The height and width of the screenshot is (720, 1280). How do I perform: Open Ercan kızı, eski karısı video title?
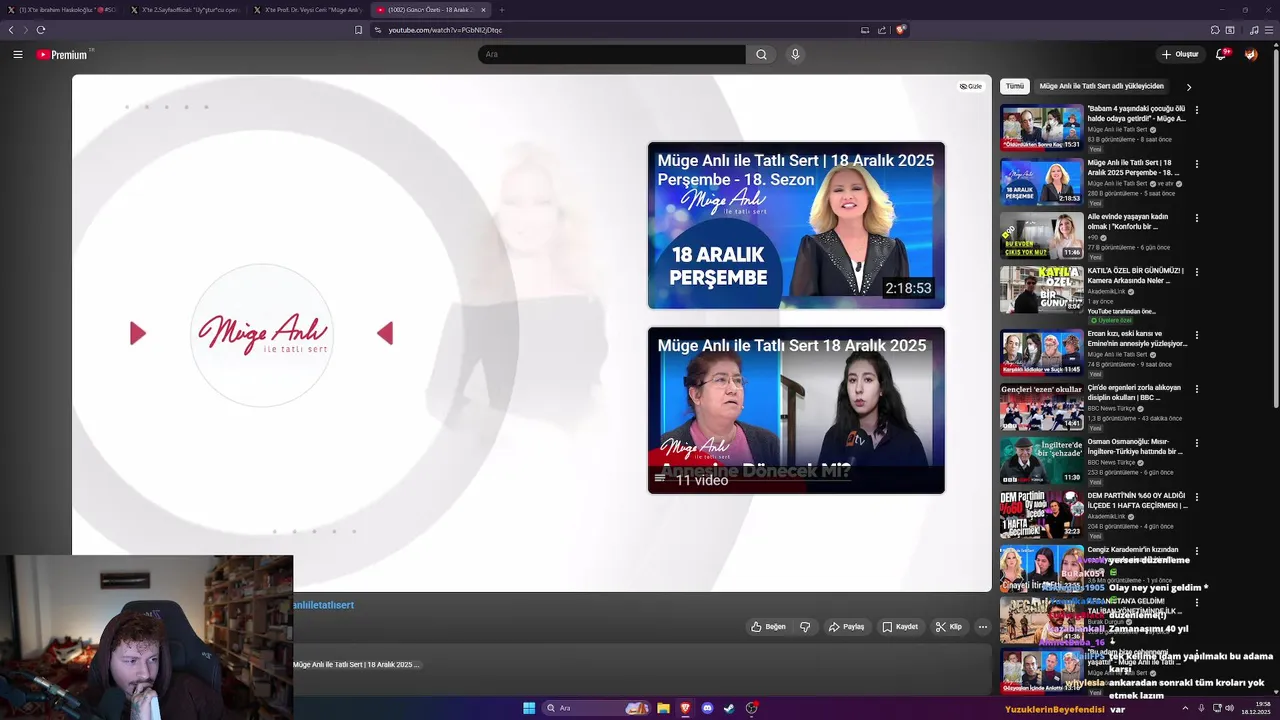(1137, 338)
